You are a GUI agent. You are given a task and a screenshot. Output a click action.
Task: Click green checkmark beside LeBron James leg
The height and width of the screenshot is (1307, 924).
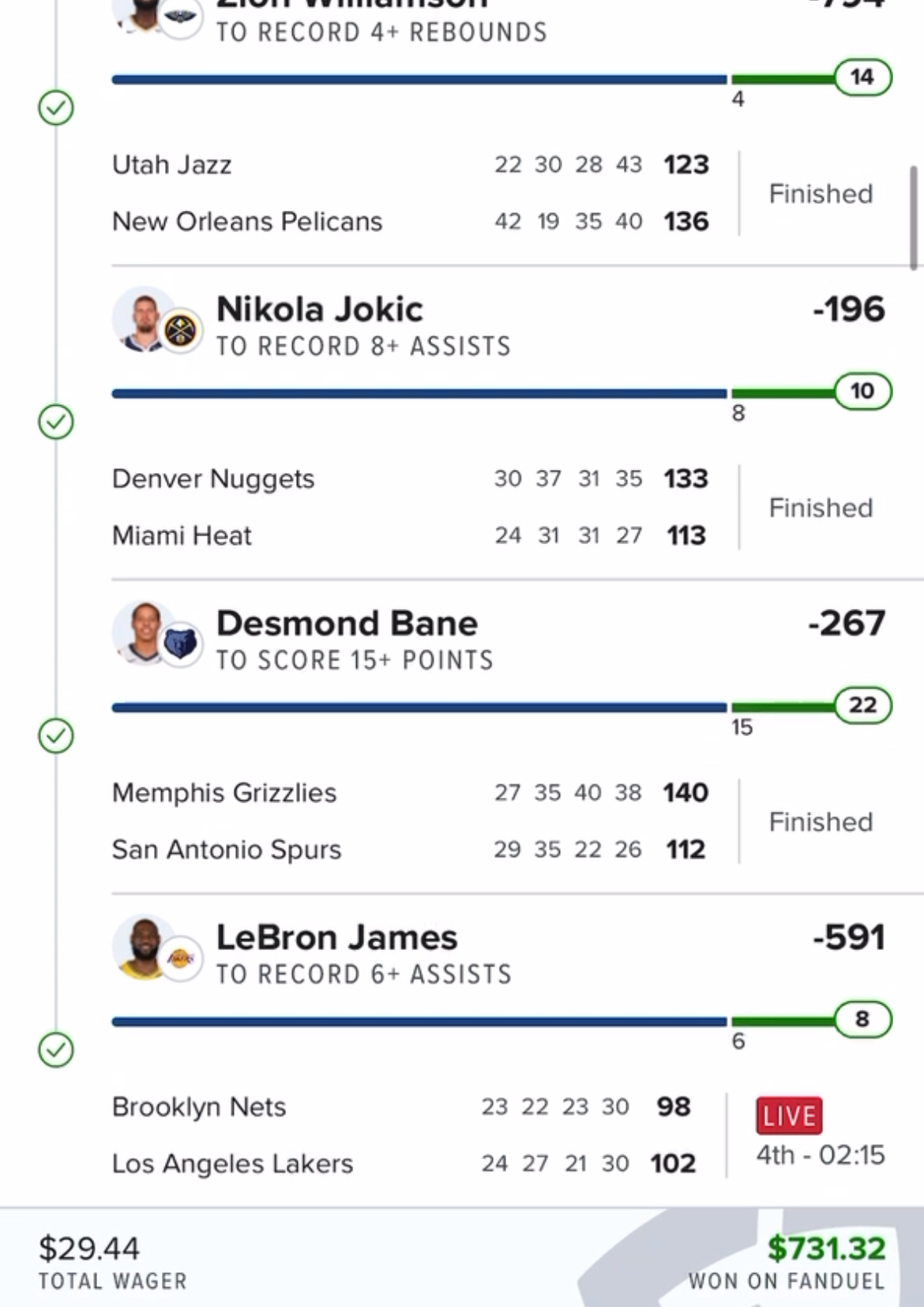[x=56, y=1050]
